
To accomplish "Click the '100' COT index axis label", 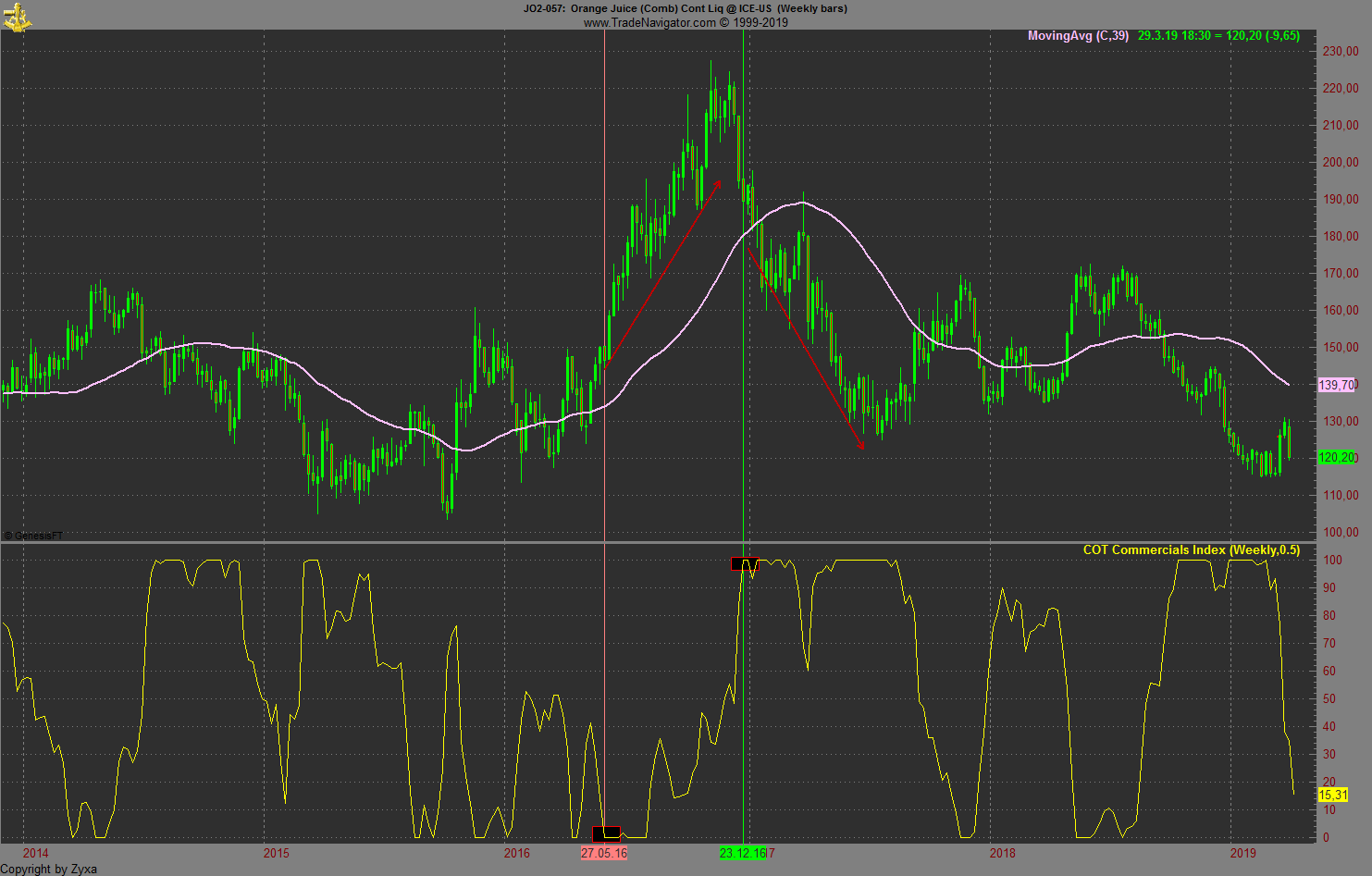I will point(1332,560).
